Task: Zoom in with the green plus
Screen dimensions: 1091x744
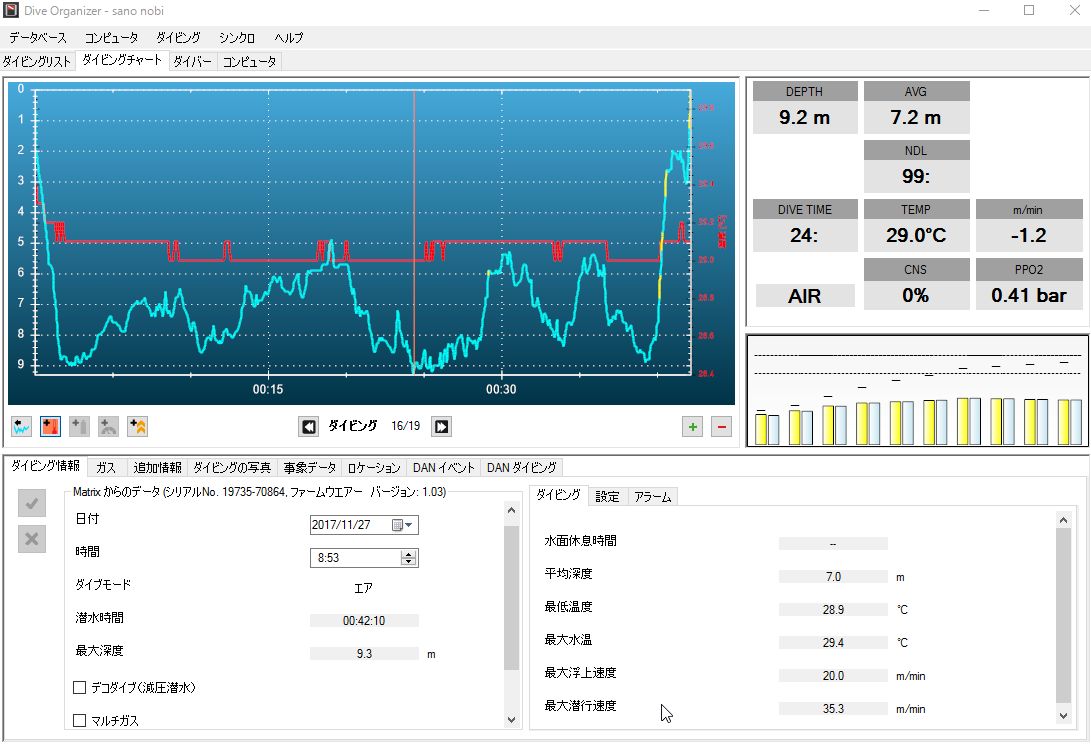Action: click(x=692, y=427)
